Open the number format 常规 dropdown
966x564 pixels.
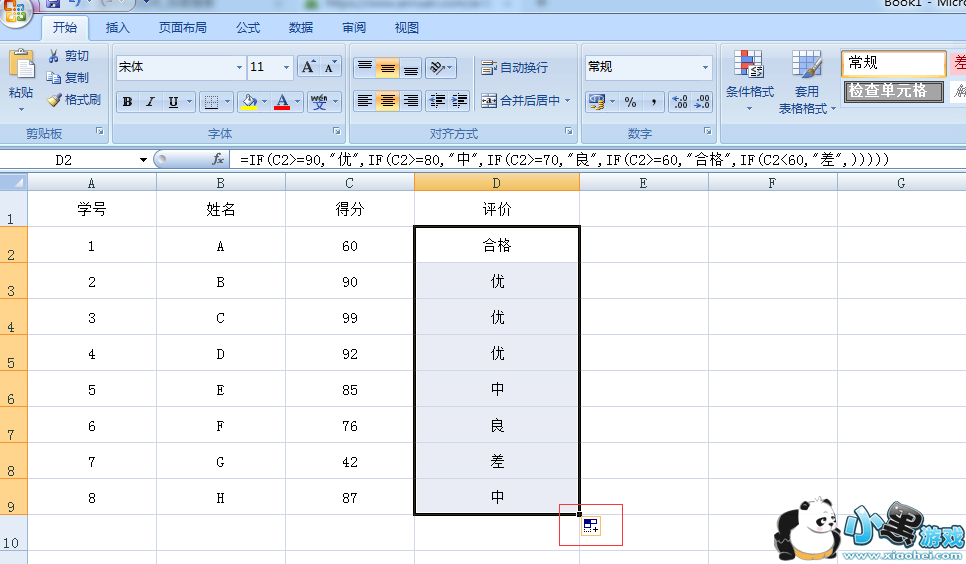(x=705, y=67)
